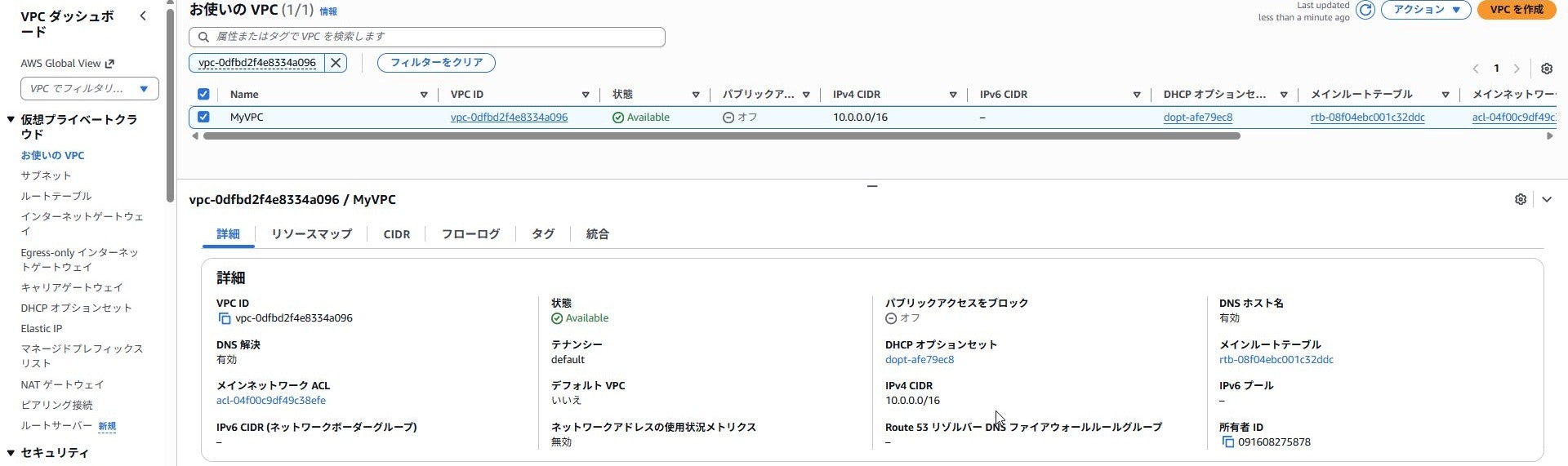
Task: Go to ルートテーブル in sidebar
Action: click(x=56, y=196)
